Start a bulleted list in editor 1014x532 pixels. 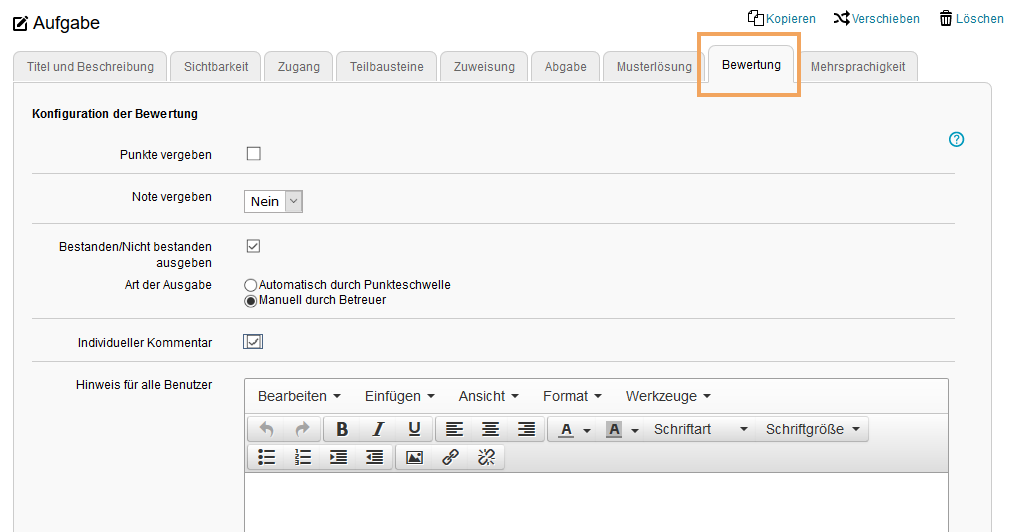point(267,457)
